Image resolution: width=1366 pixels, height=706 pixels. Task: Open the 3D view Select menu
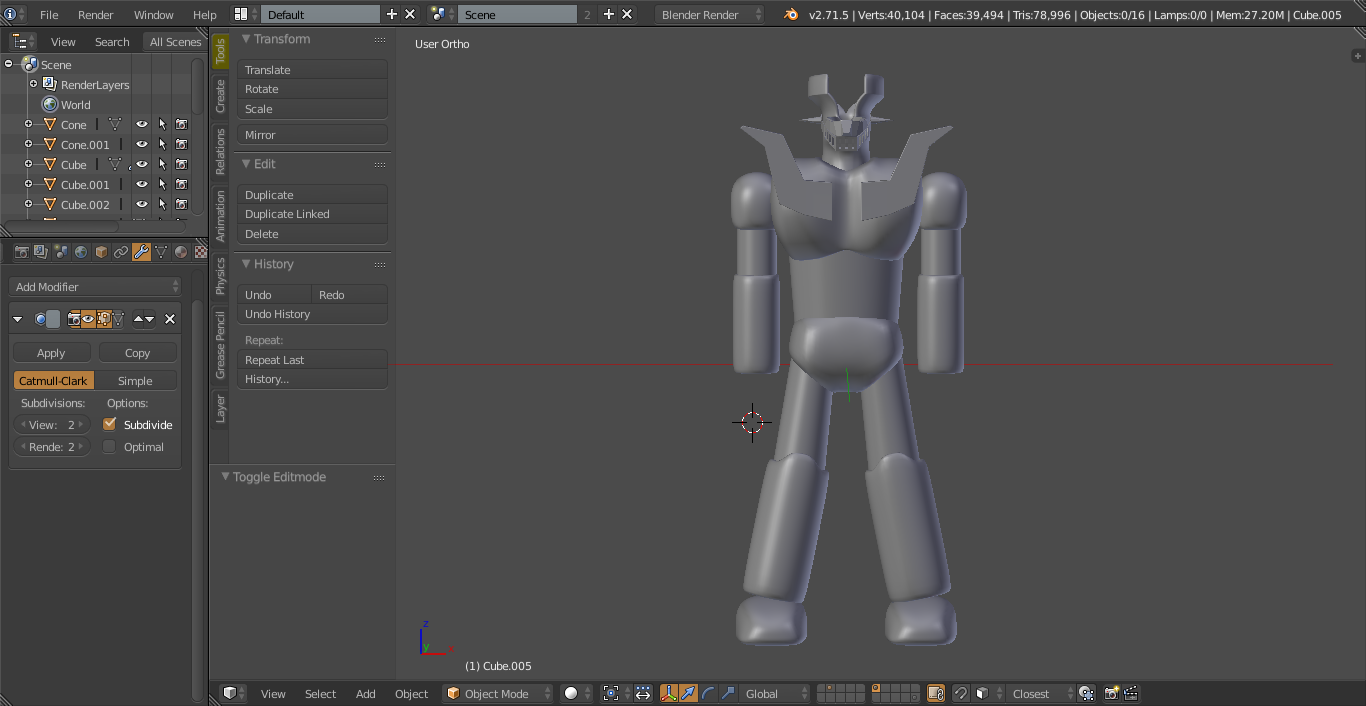click(x=320, y=694)
